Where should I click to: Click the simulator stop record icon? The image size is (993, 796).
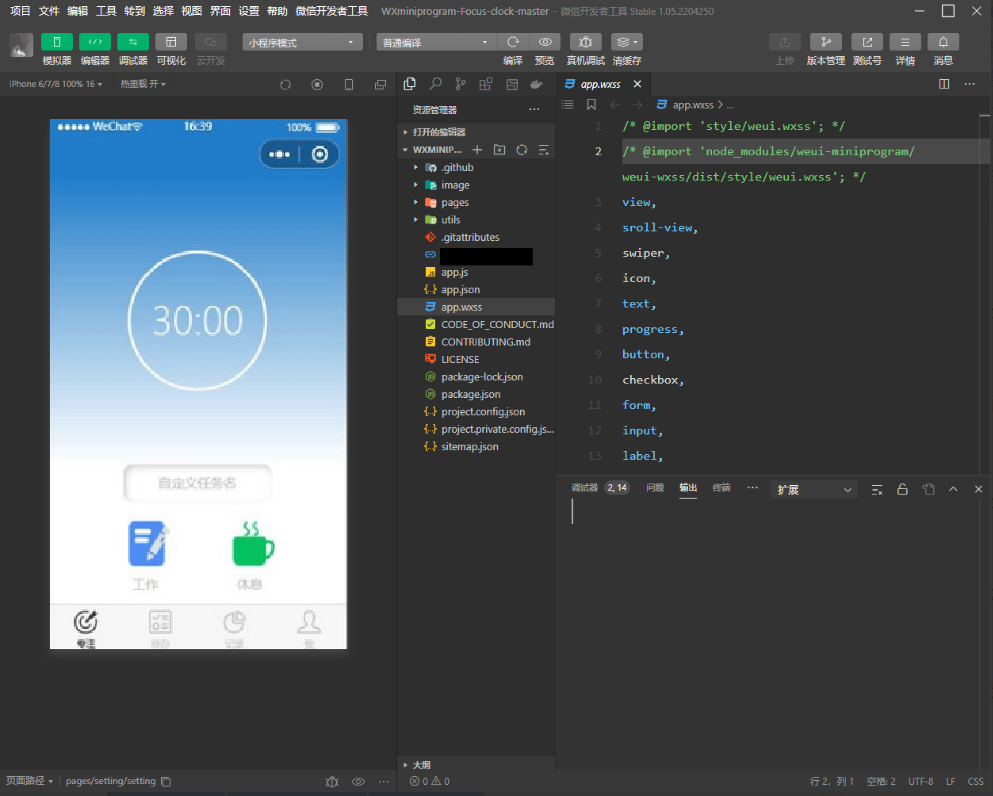coord(317,84)
